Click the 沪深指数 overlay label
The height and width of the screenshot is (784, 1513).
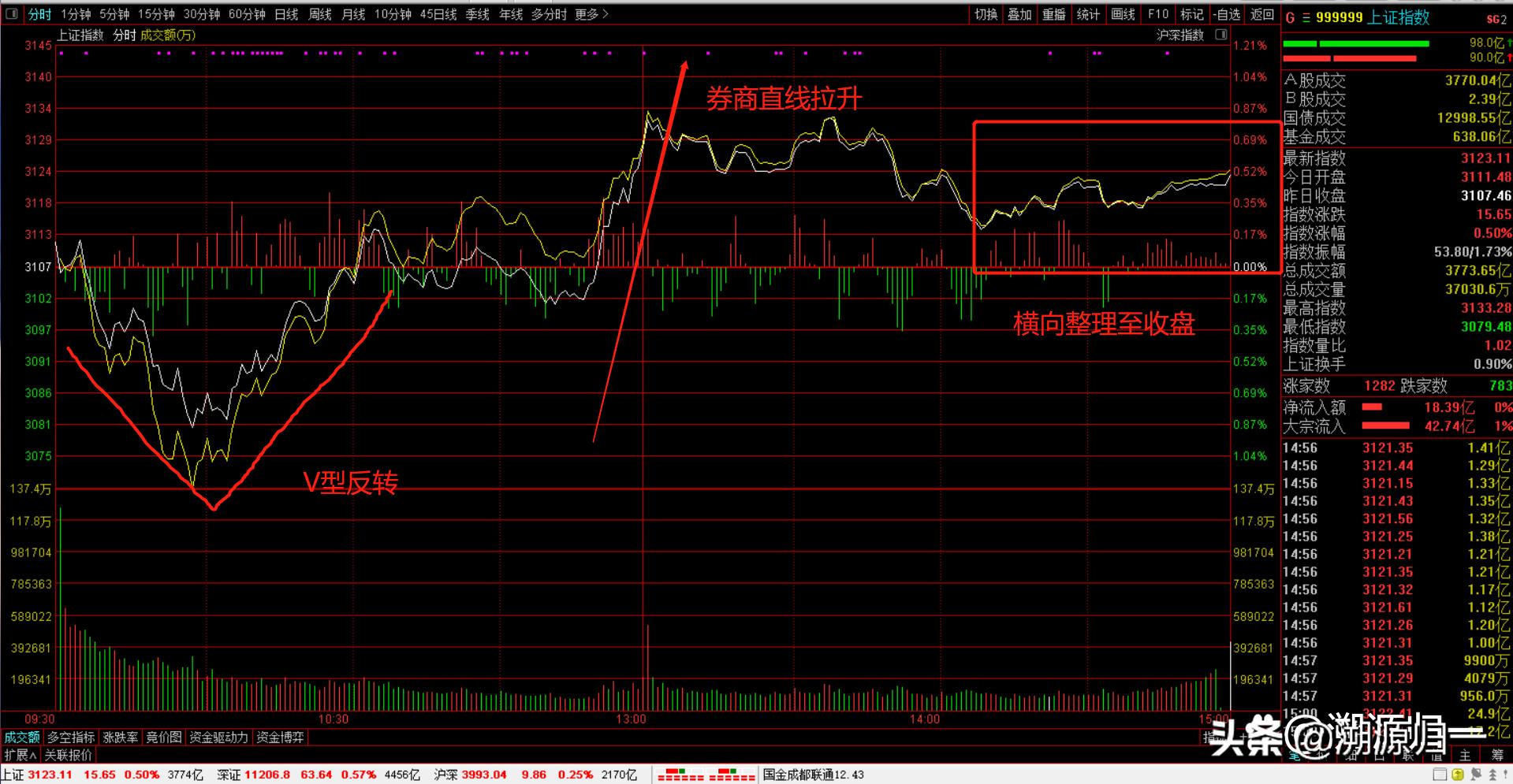tap(1180, 35)
